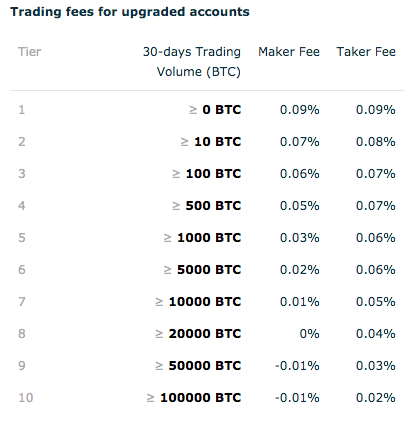
Task: Click the ≥ 100 BTC volume cell
Action: point(206,174)
